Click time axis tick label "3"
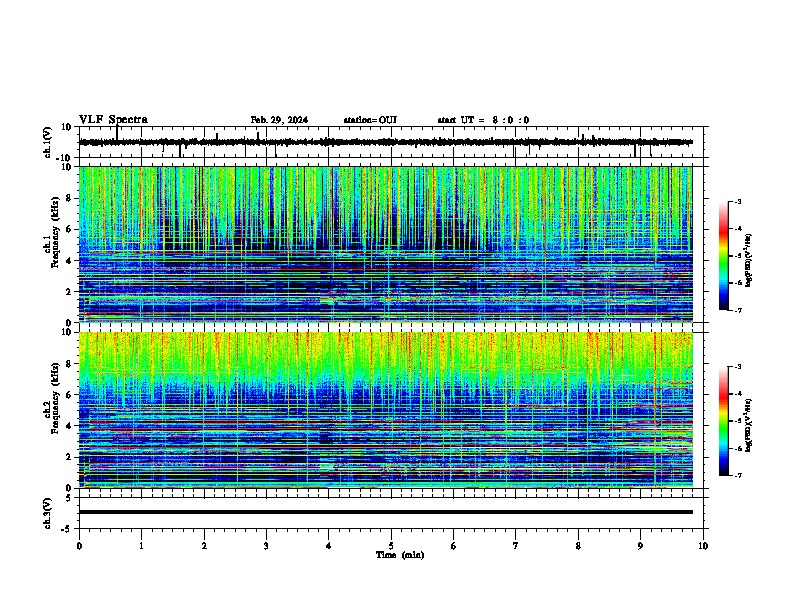Viewport: 792px width, 612px height. tap(266, 546)
